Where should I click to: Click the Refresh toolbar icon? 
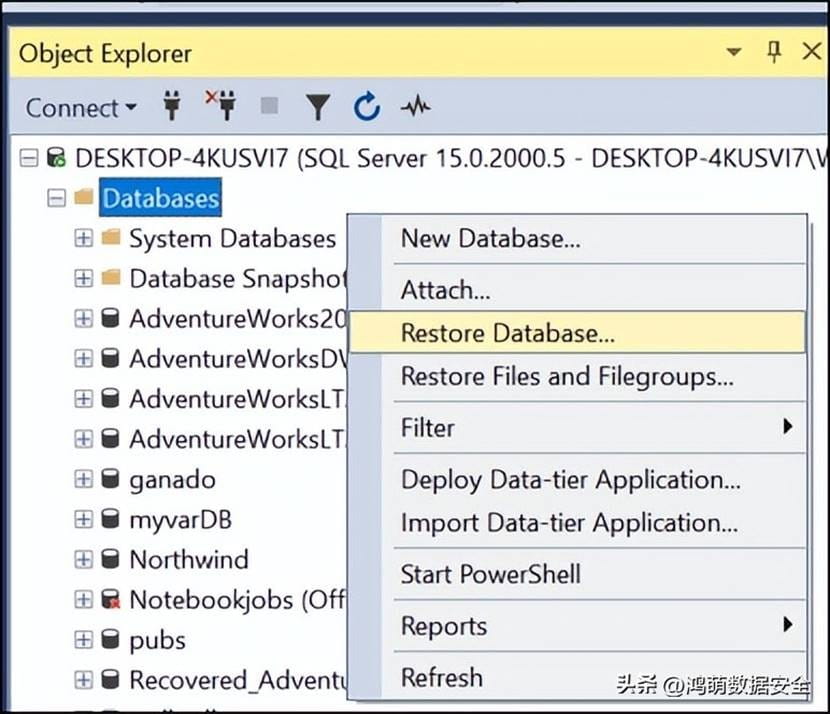(x=367, y=106)
